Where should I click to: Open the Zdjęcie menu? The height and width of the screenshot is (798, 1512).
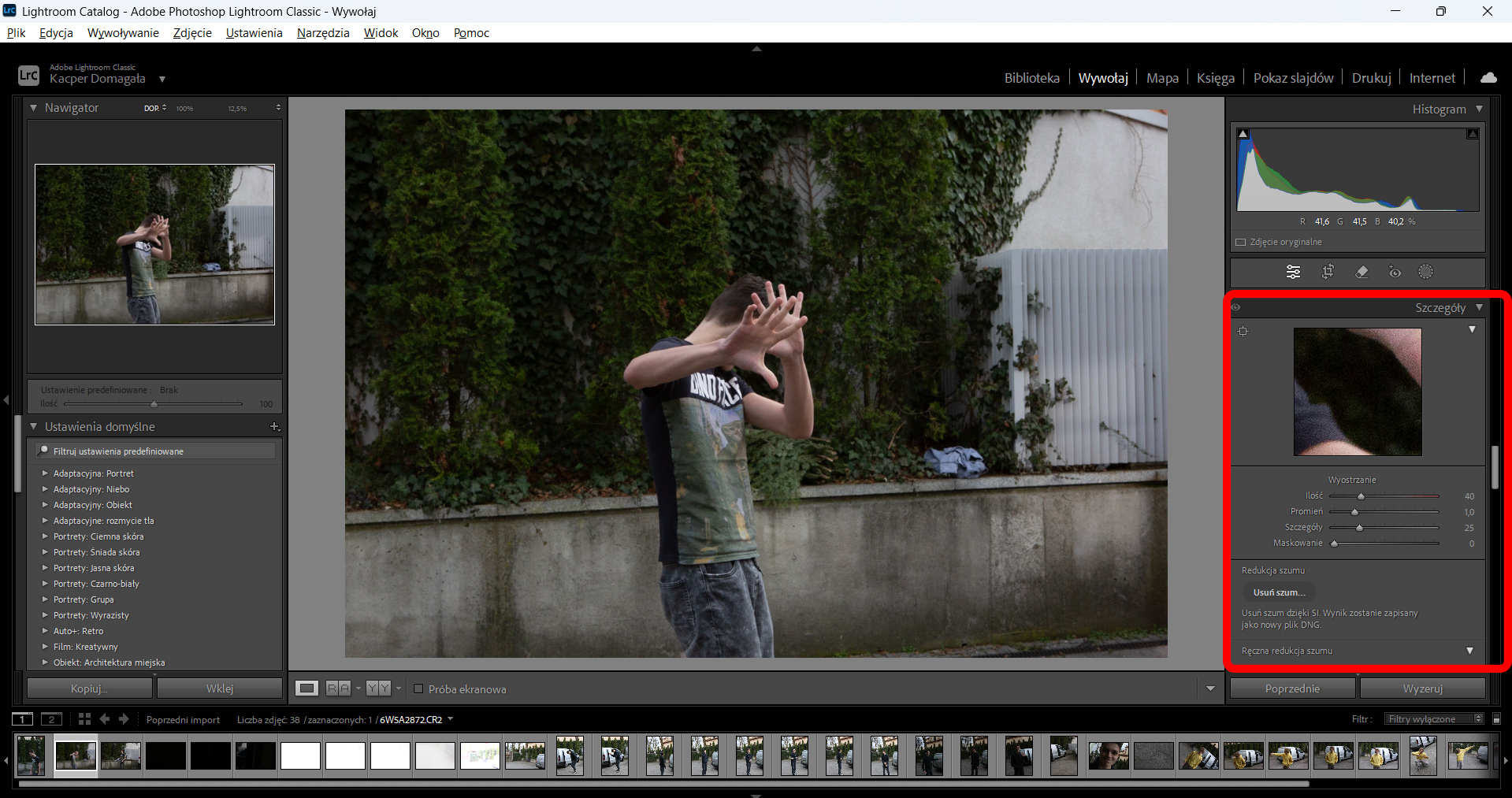pos(192,32)
